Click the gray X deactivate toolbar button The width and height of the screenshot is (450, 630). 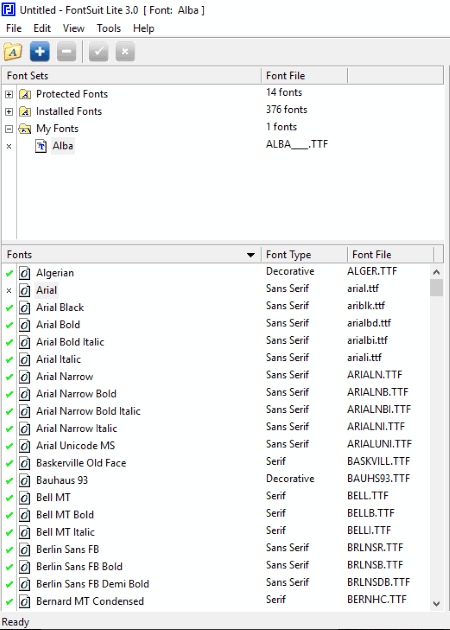(125, 51)
